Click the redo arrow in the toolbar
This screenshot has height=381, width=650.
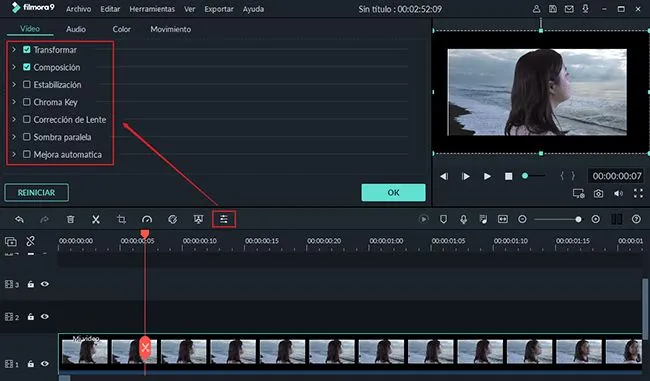pyautogui.click(x=44, y=219)
